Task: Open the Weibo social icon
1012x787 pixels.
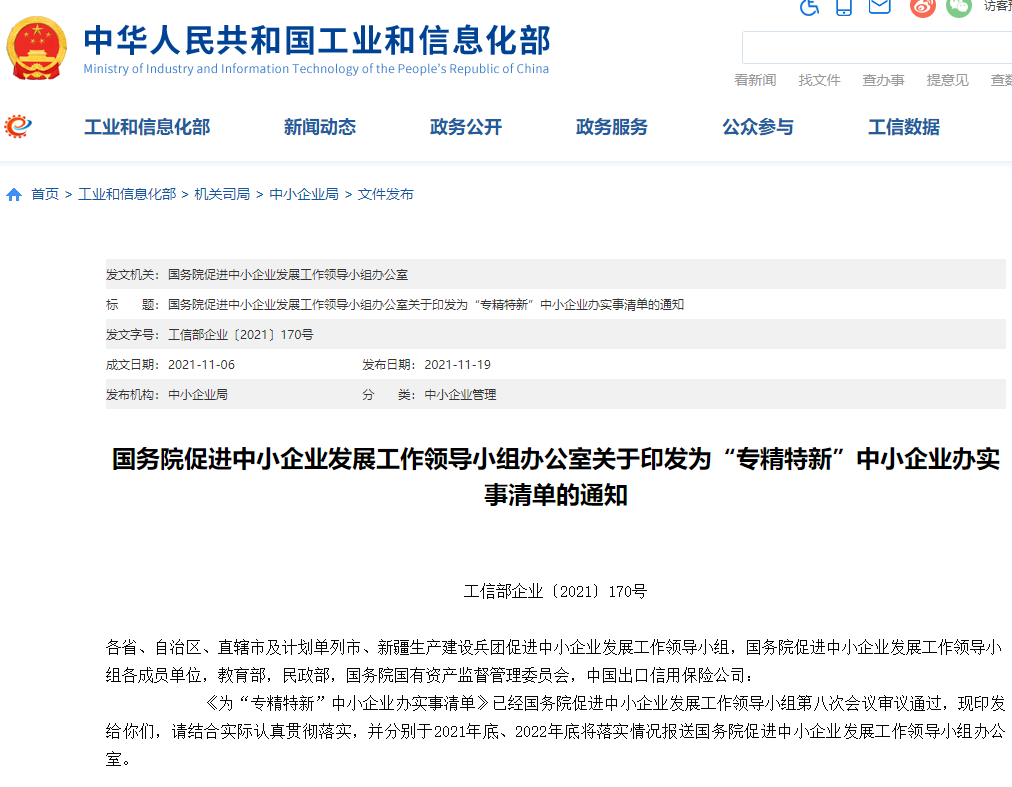Action: [x=922, y=7]
